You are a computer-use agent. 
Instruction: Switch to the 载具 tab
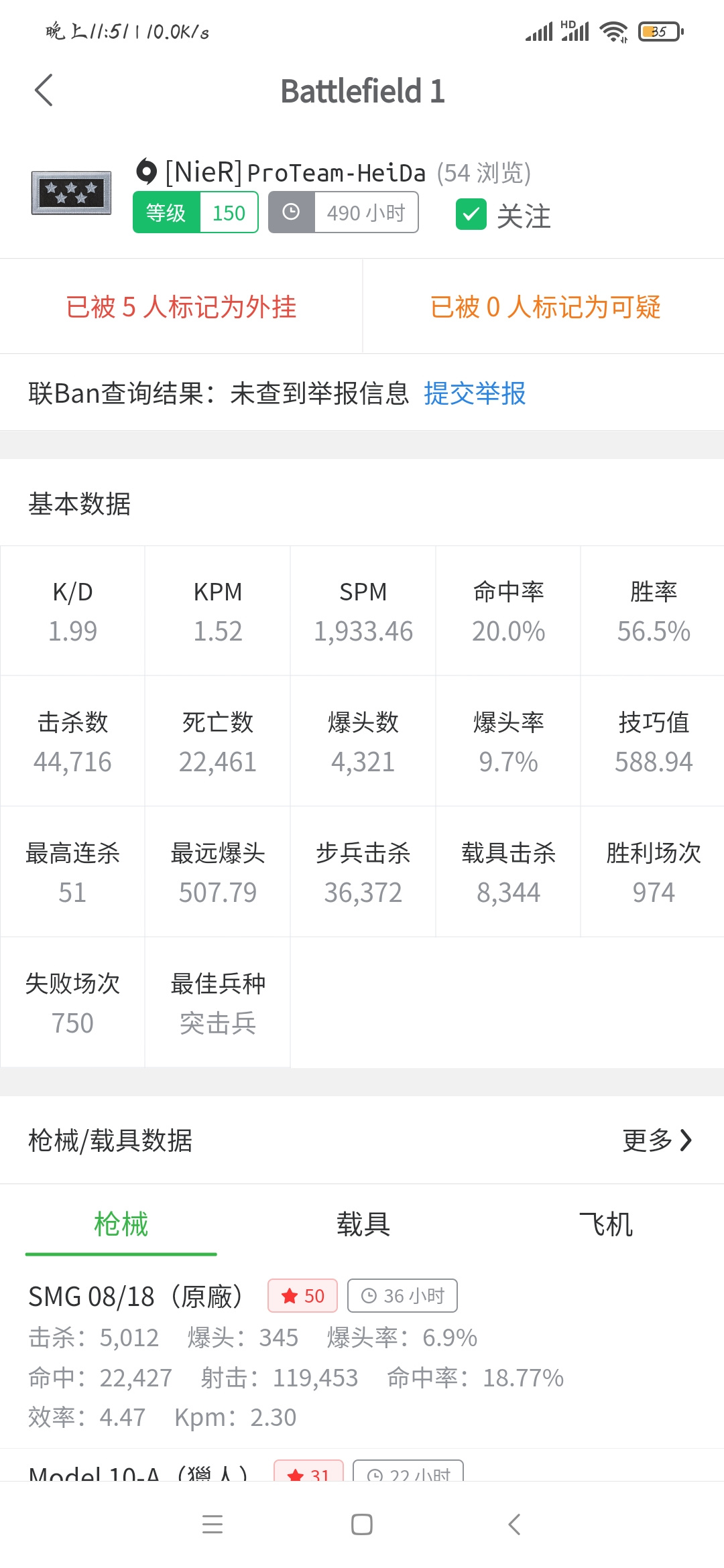click(363, 1224)
